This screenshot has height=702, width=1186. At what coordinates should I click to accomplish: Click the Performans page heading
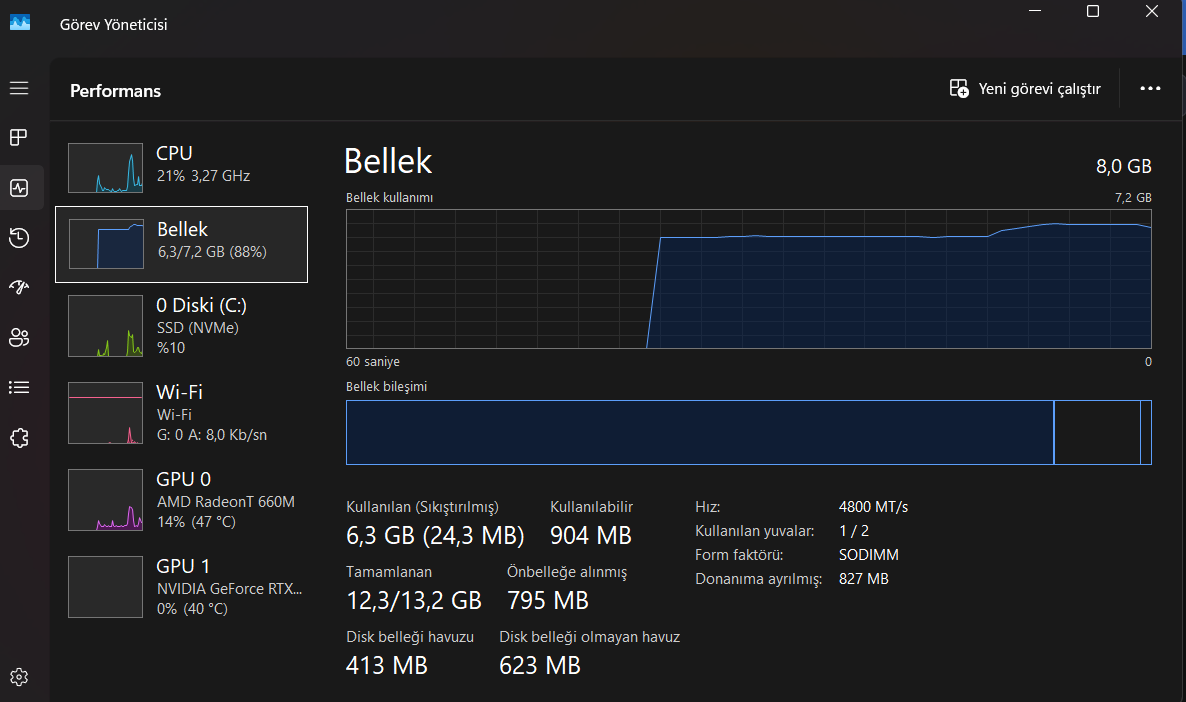coord(116,91)
